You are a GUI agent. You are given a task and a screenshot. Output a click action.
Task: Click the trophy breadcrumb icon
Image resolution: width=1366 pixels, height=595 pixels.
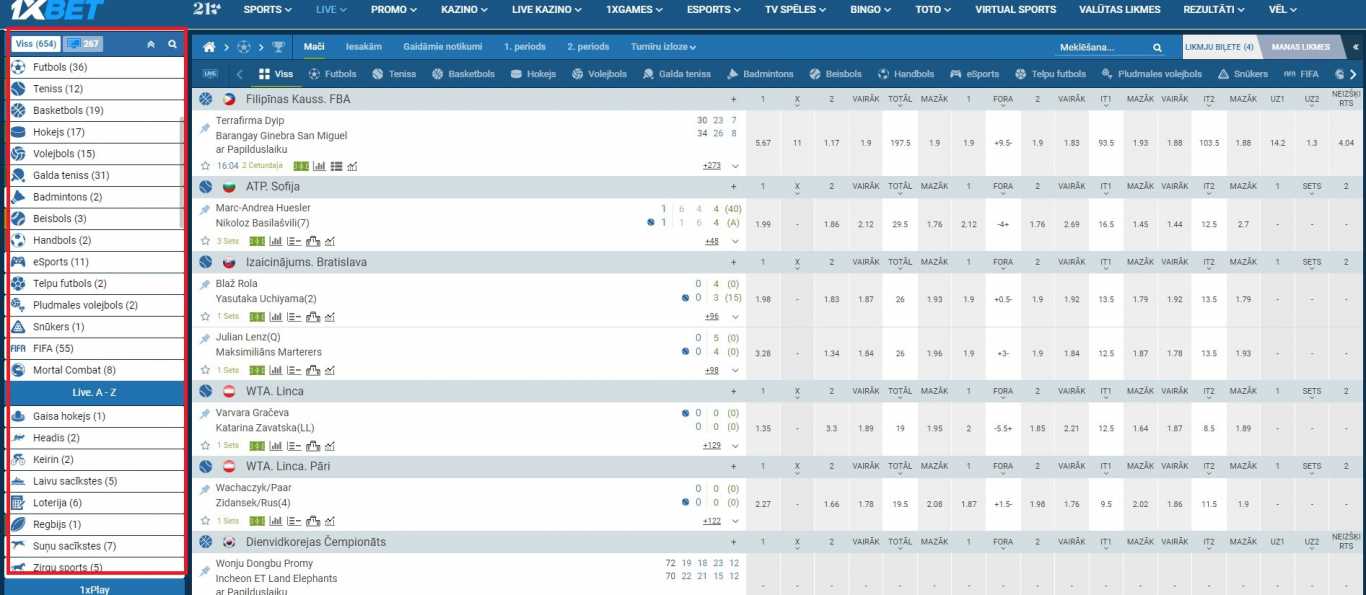pos(278,47)
